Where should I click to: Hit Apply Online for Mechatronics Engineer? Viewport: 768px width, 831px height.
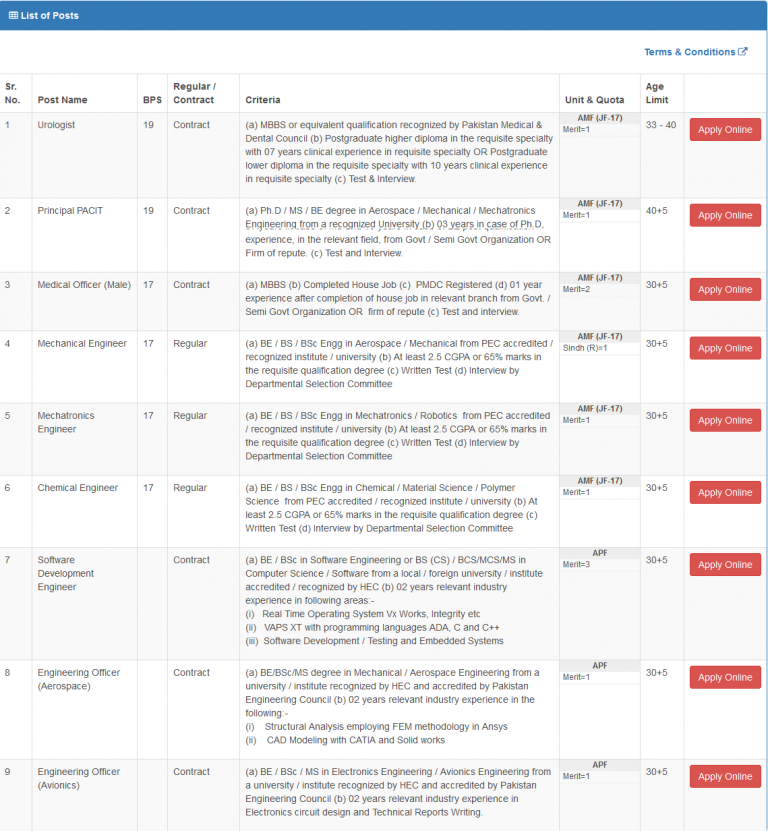click(x=725, y=421)
